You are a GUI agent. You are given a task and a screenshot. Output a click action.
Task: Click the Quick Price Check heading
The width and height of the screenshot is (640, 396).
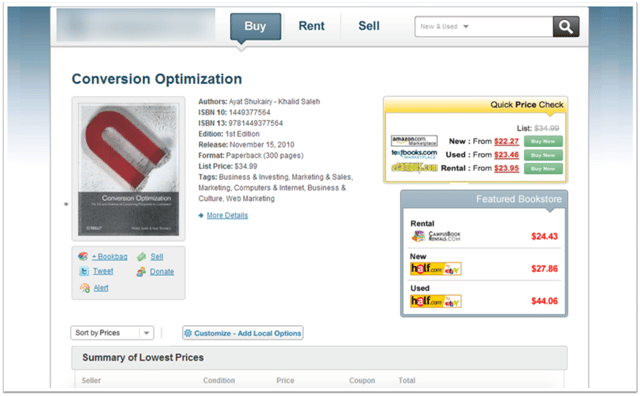pos(527,105)
